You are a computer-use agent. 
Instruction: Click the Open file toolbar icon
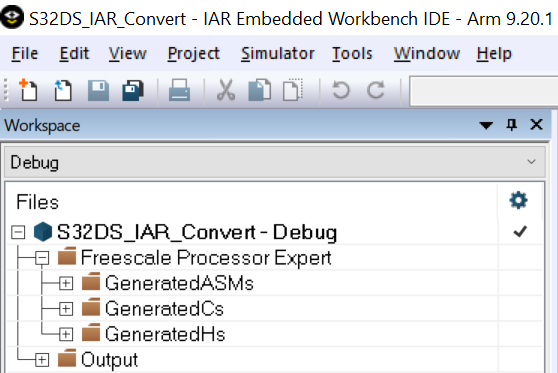63,90
